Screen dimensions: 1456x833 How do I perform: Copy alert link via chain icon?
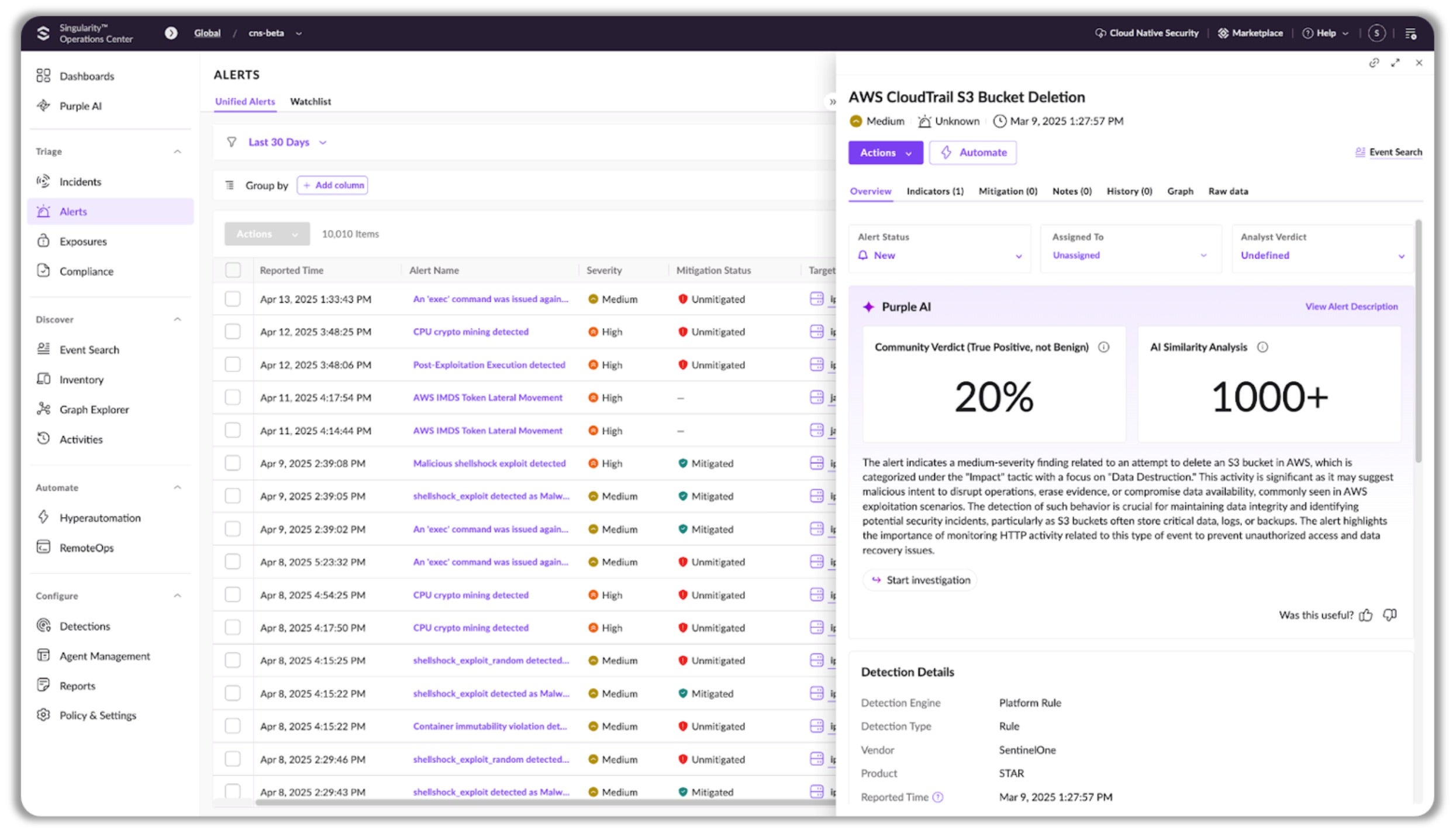coord(1374,63)
